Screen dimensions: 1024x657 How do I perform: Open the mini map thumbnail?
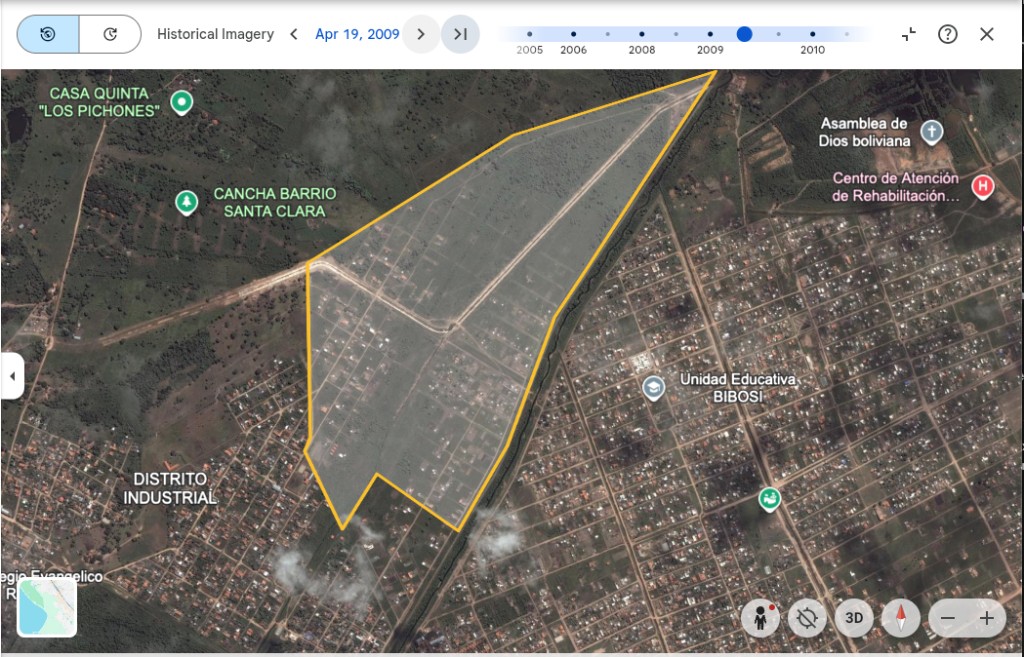tap(47, 607)
